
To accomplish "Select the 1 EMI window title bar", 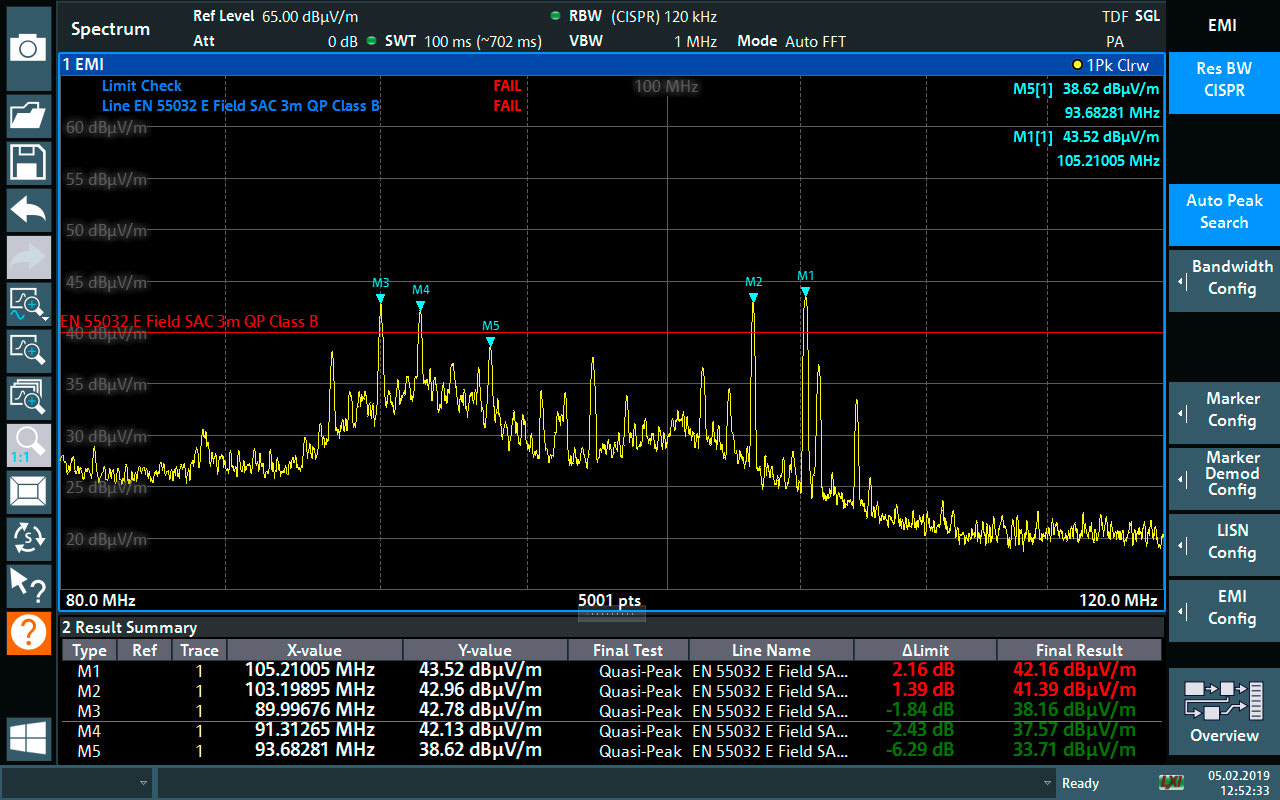I will pyautogui.click(x=85, y=64).
